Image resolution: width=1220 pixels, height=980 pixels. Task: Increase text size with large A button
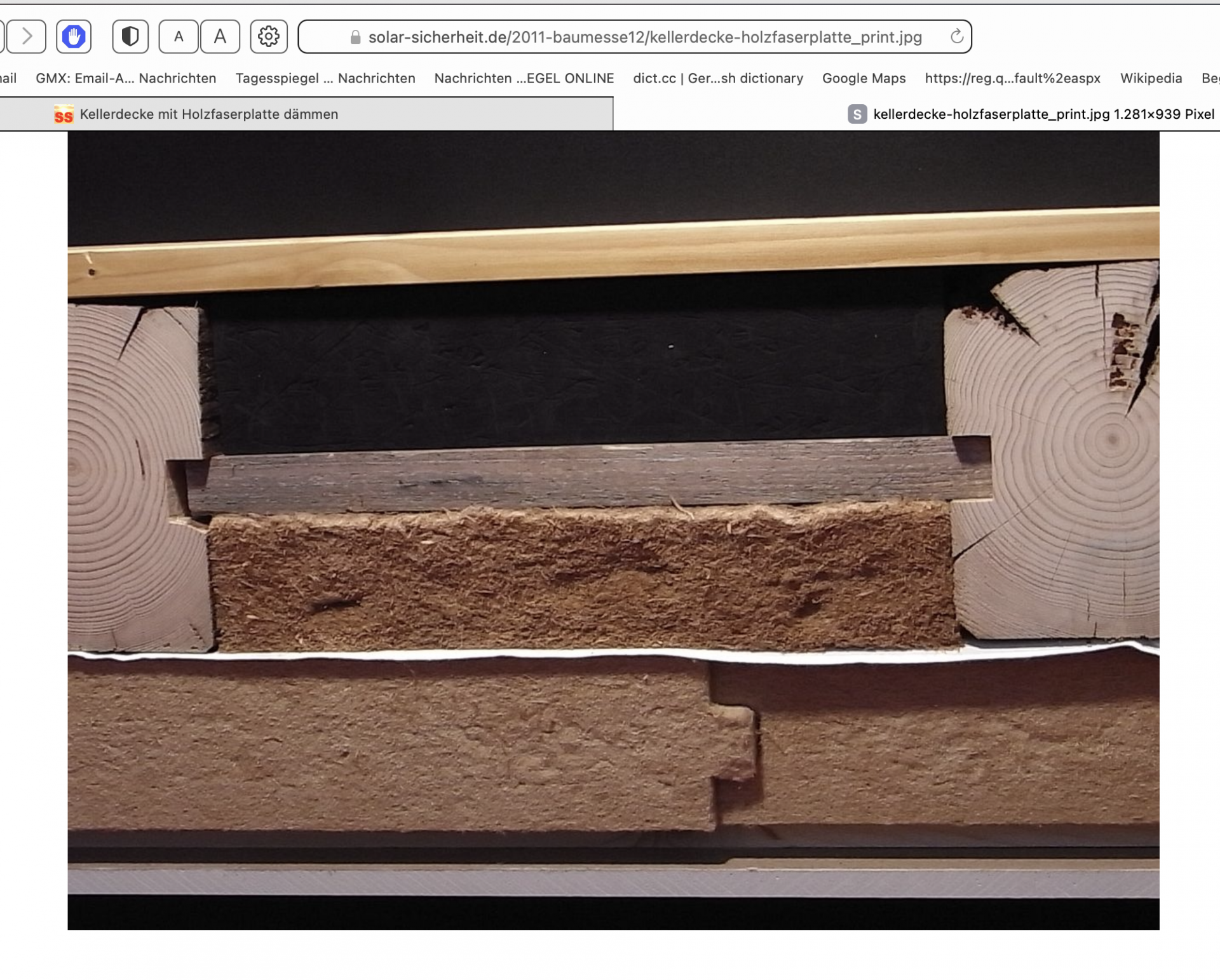[220, 36]
